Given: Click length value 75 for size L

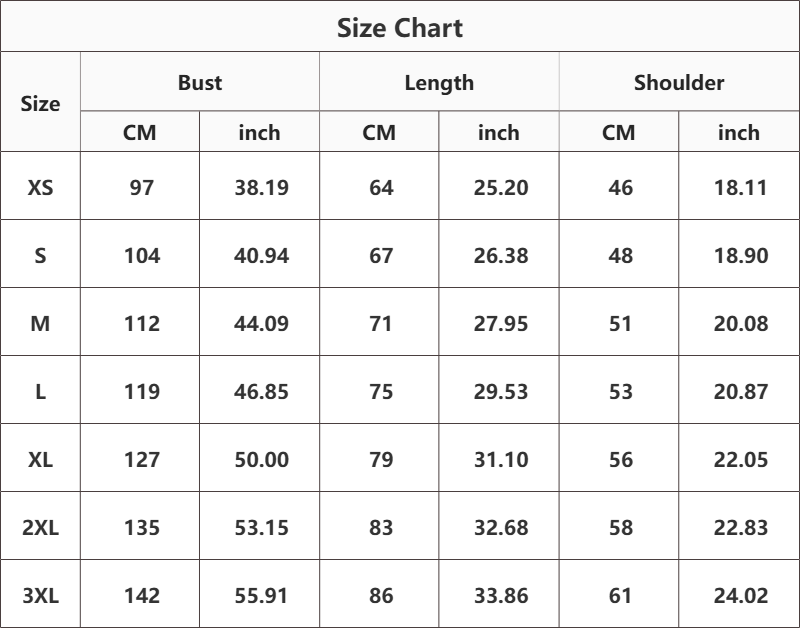Looking at the screenshot, I should [x=381, y=391].
